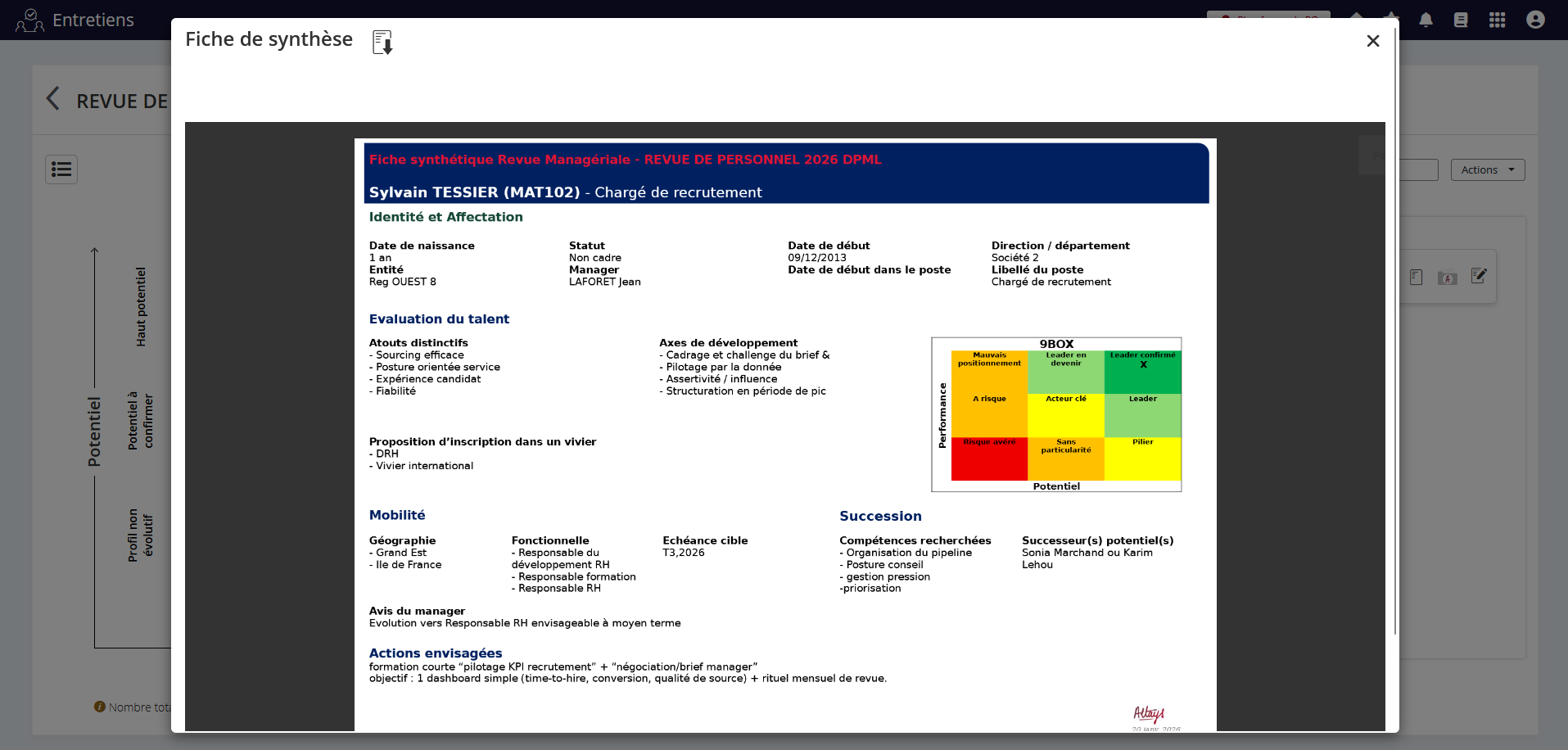Click the pencil edit icon in the card
Viewport: 1568px width, 750px height.
point(1478,277)
